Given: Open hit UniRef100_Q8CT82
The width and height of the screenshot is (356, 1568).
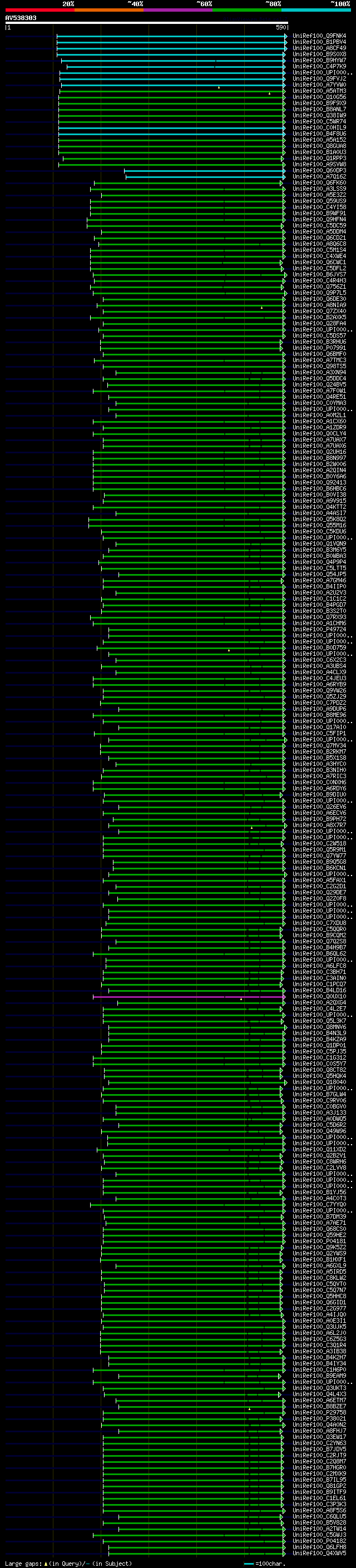Looking at the screenshot, I should coord(319,1070).
